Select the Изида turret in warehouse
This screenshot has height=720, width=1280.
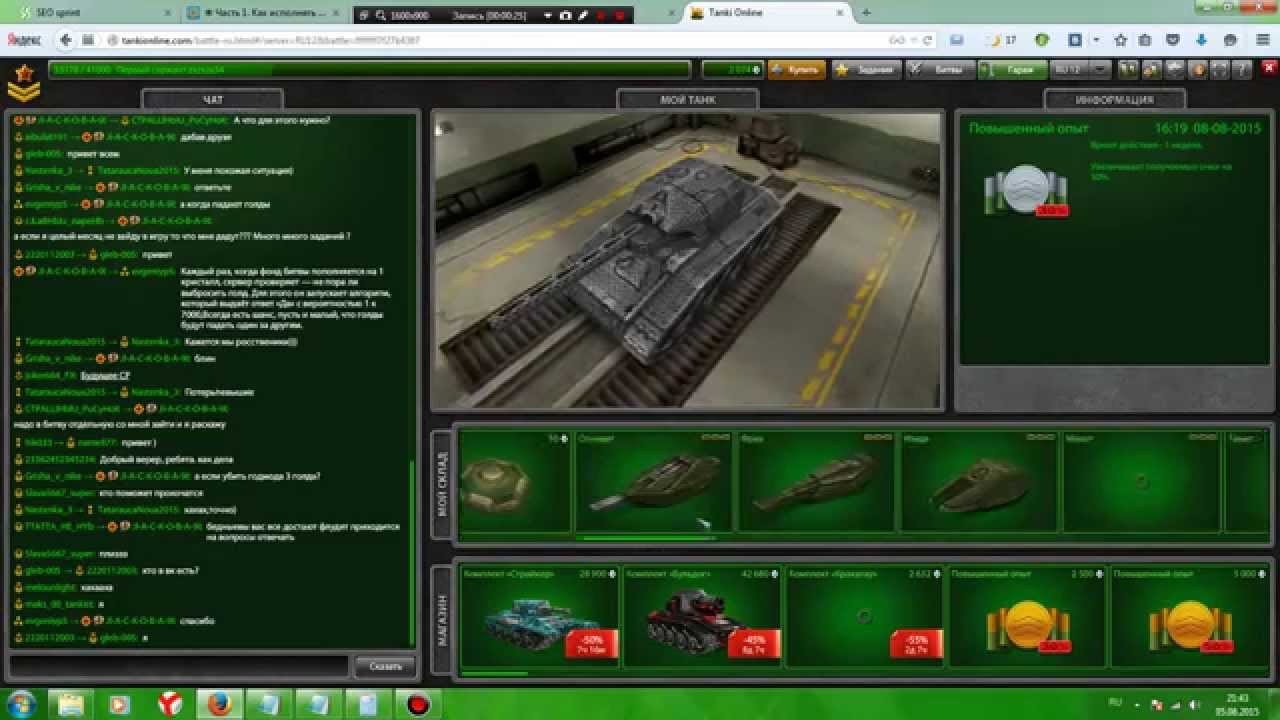(978, 482)
